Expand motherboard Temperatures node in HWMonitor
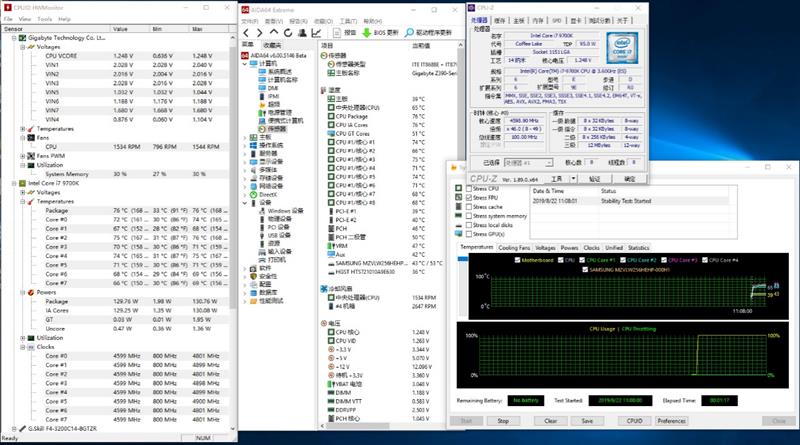Viewport: 800px width, 445px height. tap(22, 129)
